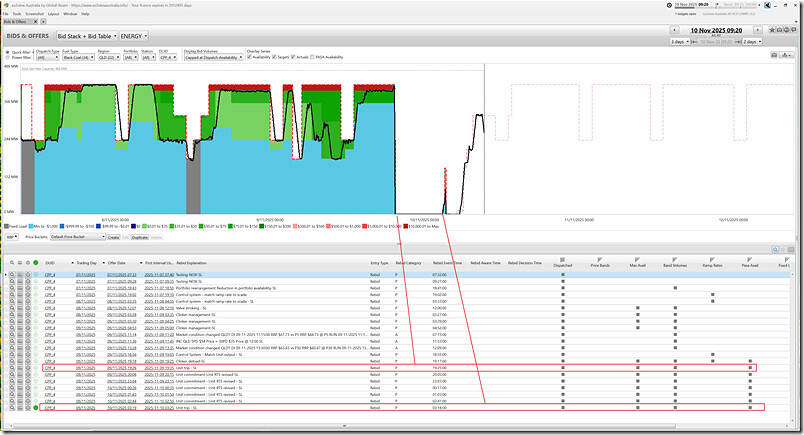Open the Screenshot menu
804x435 pixels.
coord(35,14)
